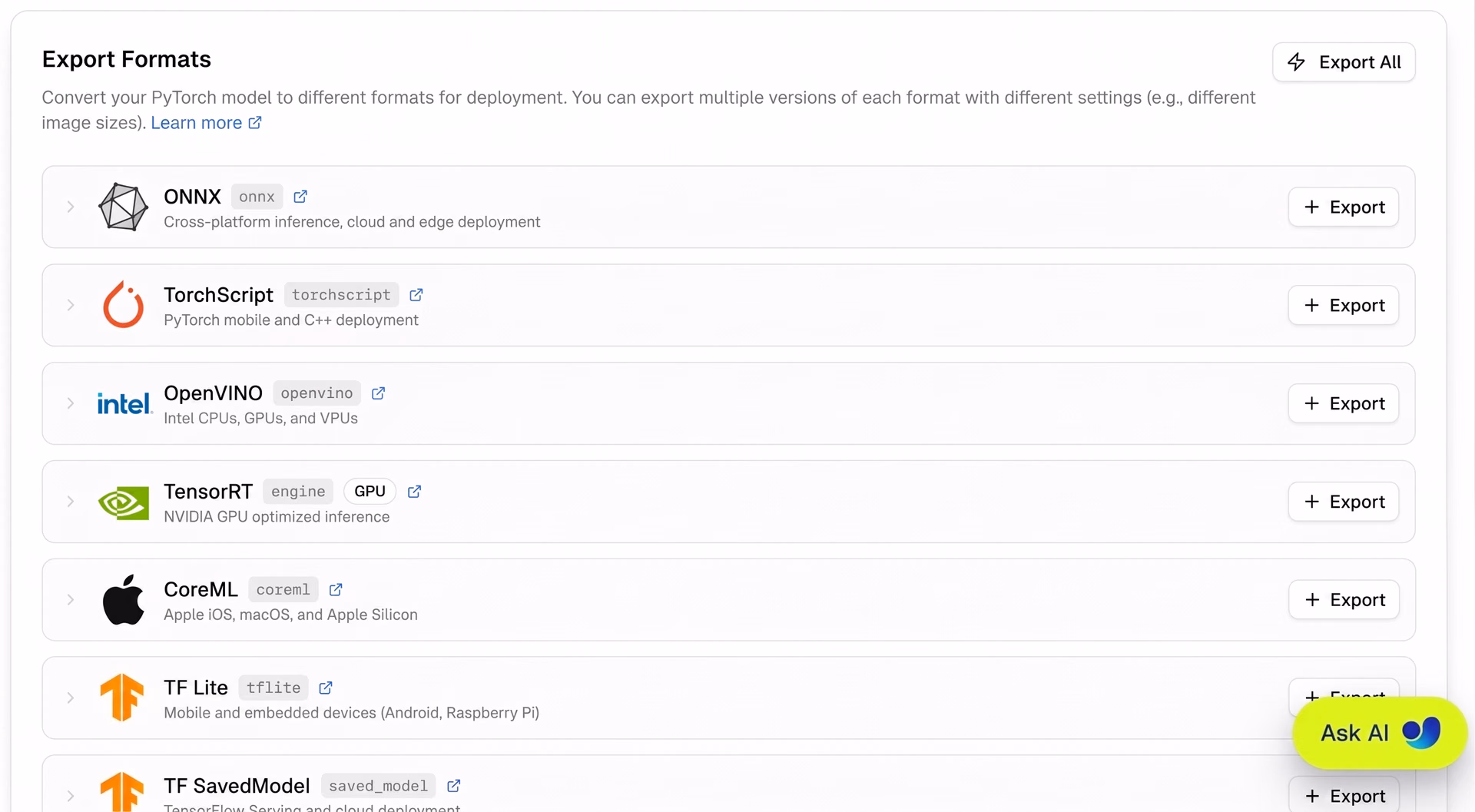Open OpenVINO external link icon
The image size is (1475, 812).
(379, 393)
